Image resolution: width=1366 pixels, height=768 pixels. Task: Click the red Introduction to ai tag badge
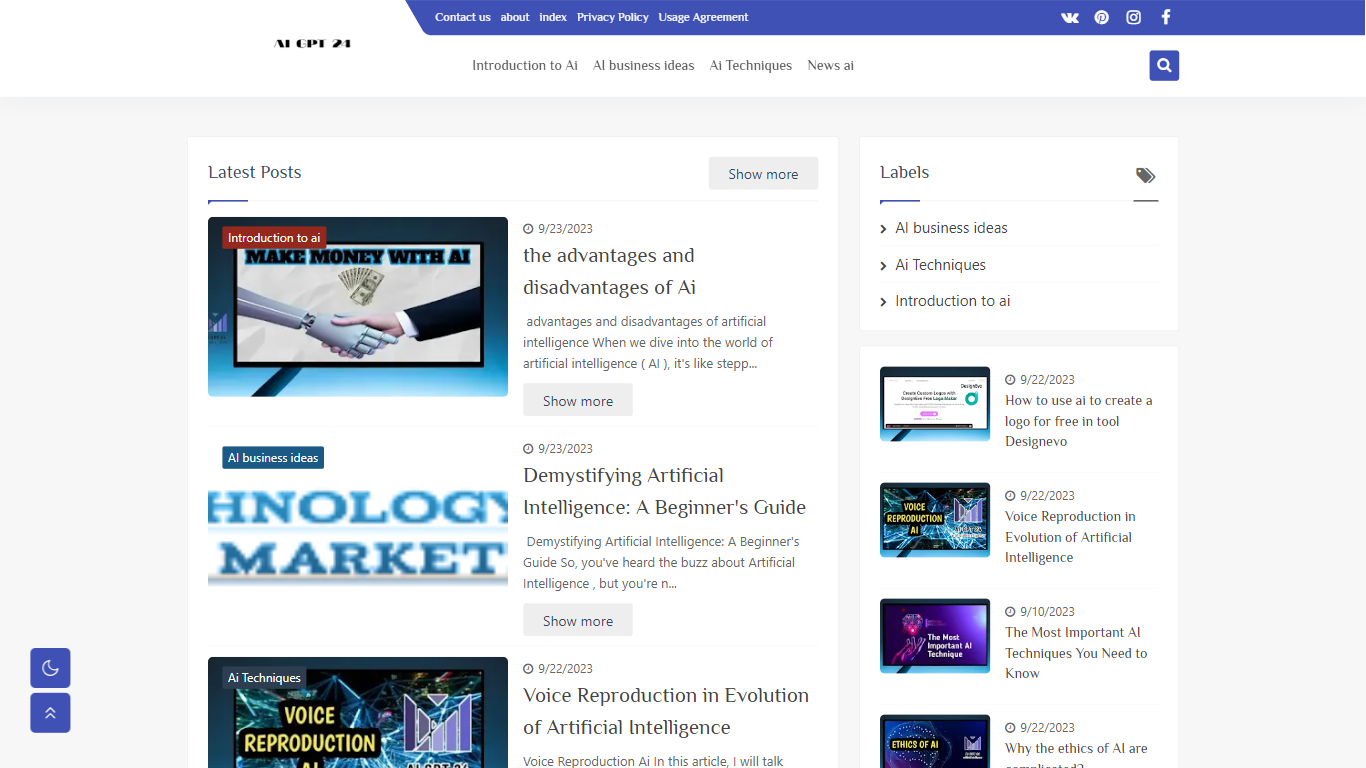pyautogui.click(x=274, y=238)
